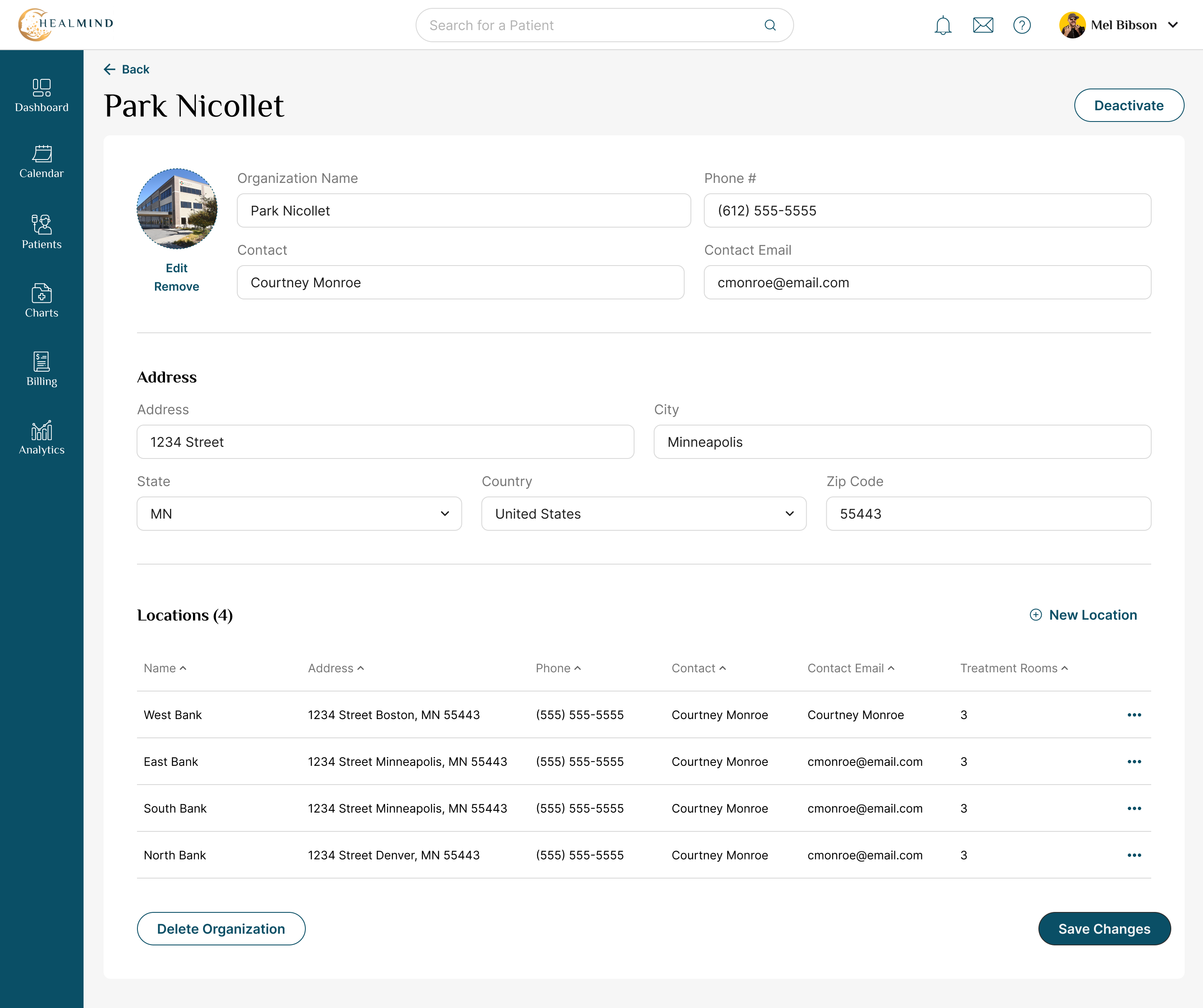Click the search magnifier icon
Image resolution: width=1203 pixels, height=1008 pixels.
point(770,25)
